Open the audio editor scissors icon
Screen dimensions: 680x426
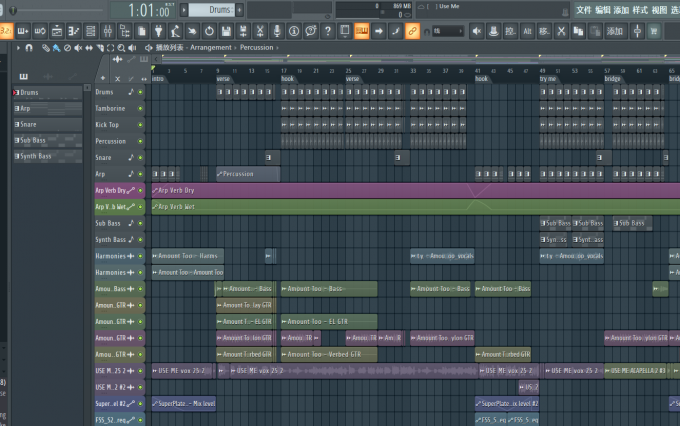click(x=260, y=31)
